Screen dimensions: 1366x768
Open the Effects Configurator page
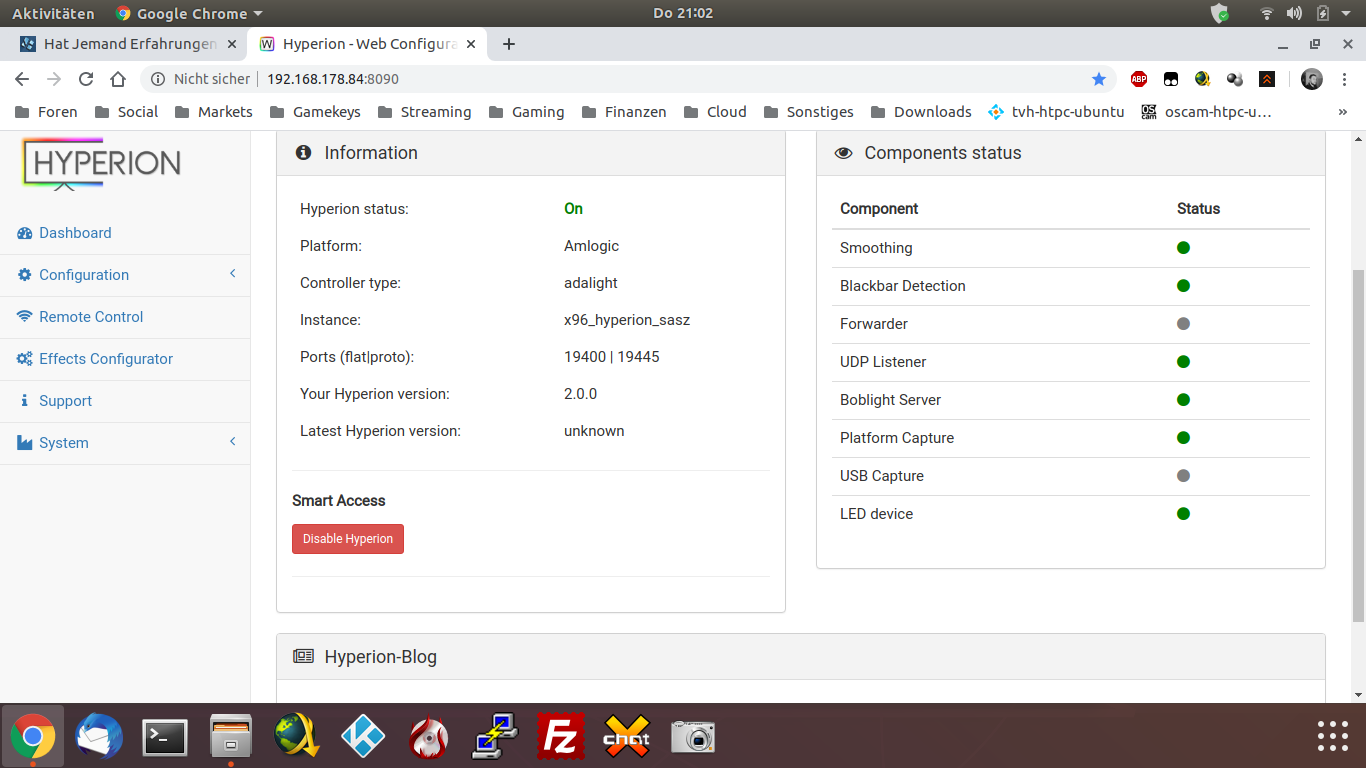(95, 359)
